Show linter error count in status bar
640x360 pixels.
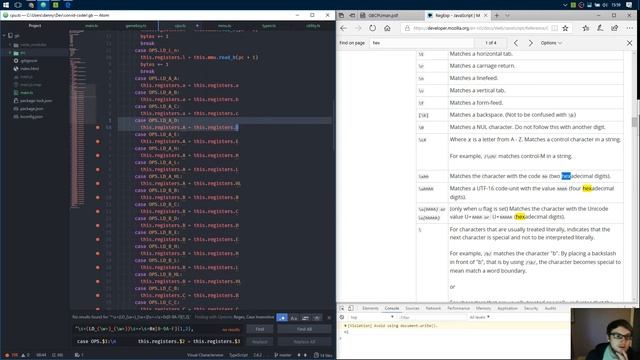(x=11, y=355)
